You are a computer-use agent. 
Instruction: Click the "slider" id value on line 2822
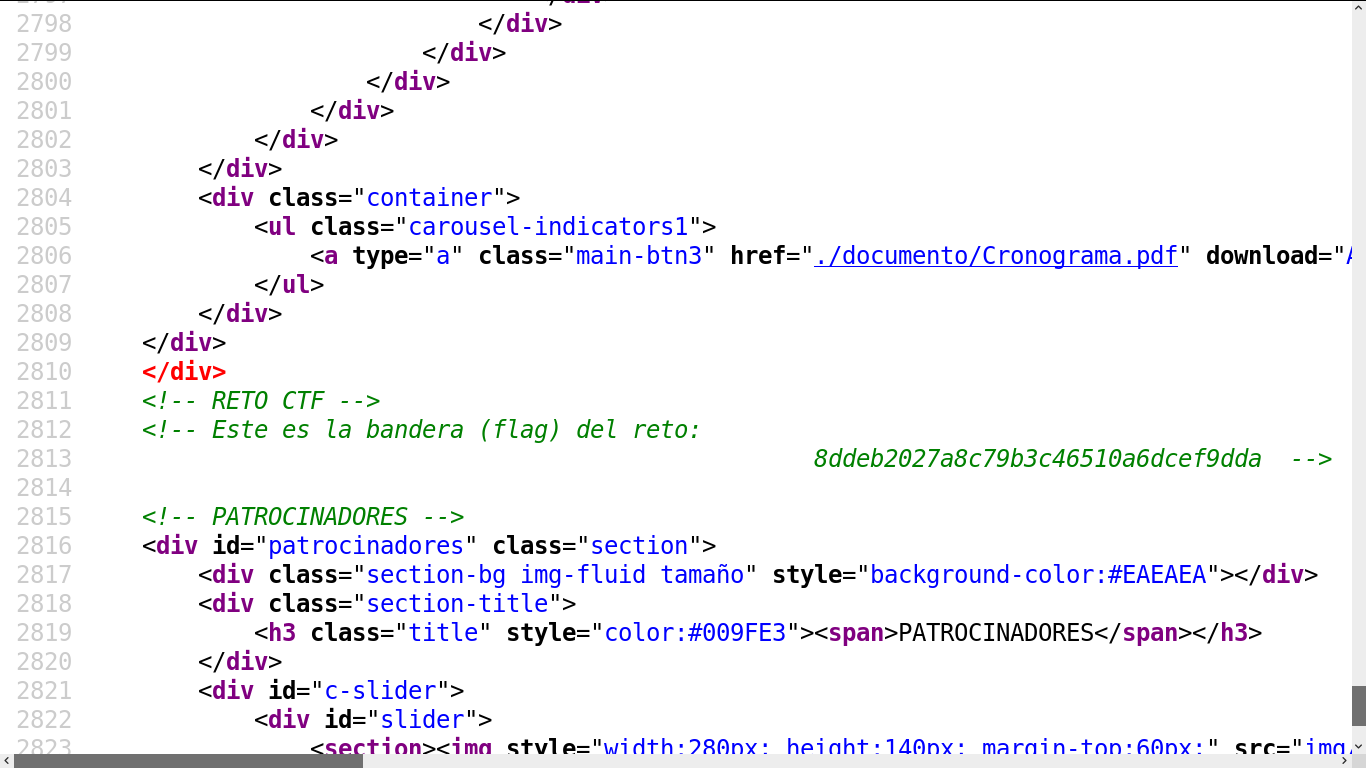point(422,720)
